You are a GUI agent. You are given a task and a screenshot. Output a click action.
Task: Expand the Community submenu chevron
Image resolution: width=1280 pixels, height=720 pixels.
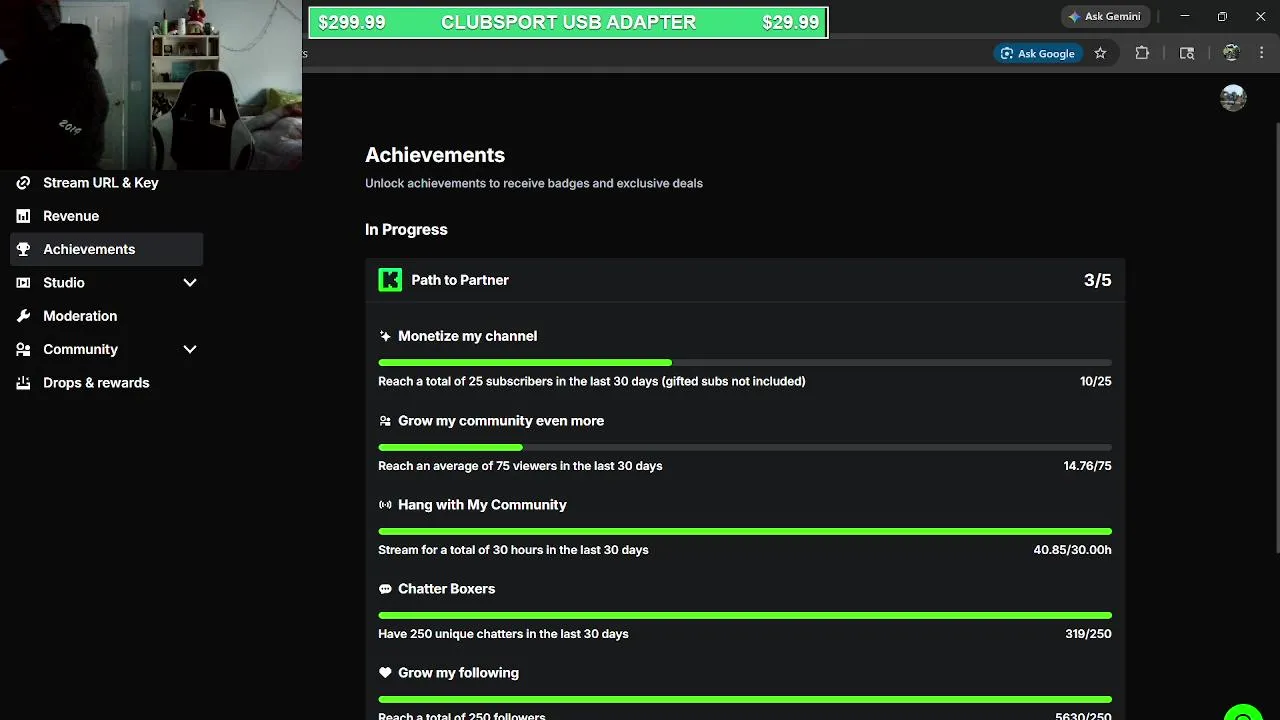(190, 349)
